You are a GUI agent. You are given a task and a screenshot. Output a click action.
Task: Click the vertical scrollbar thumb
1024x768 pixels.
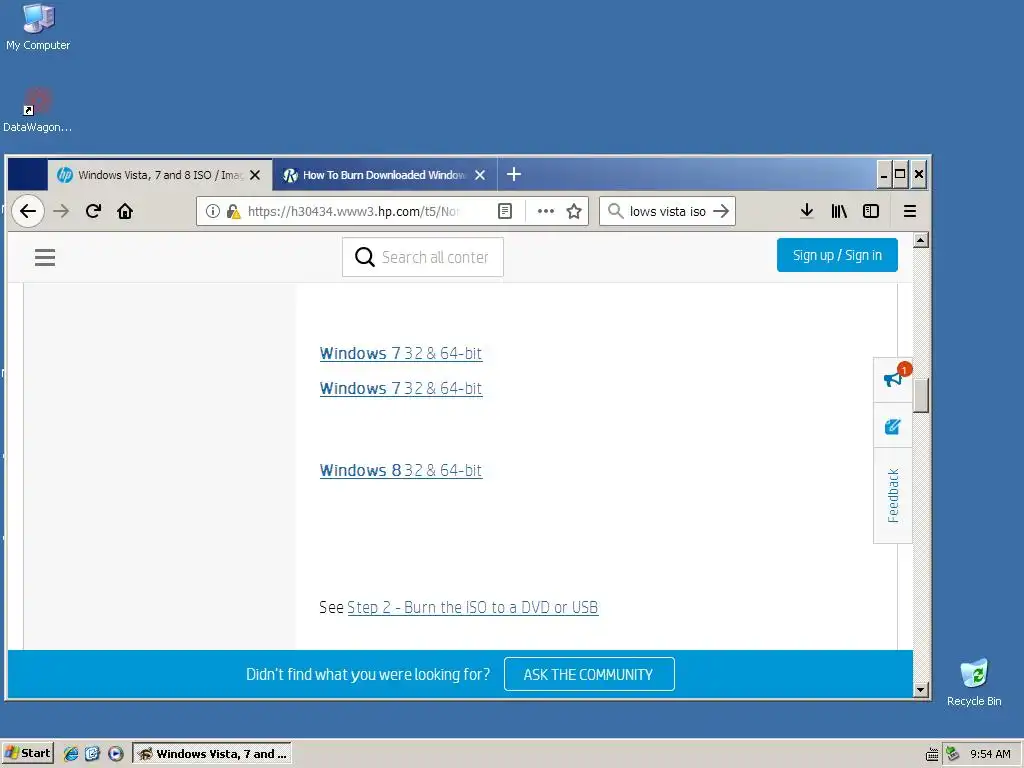click(x=921, y=395)
